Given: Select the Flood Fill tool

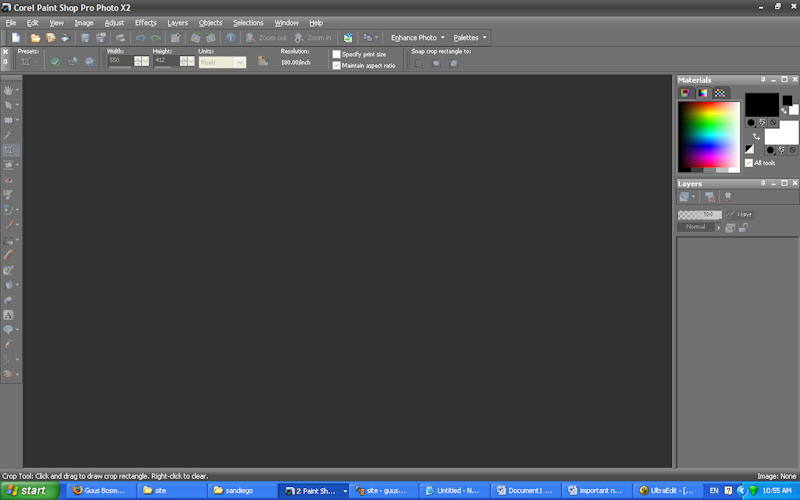Looking at the screenshot, I should point(8,285).
